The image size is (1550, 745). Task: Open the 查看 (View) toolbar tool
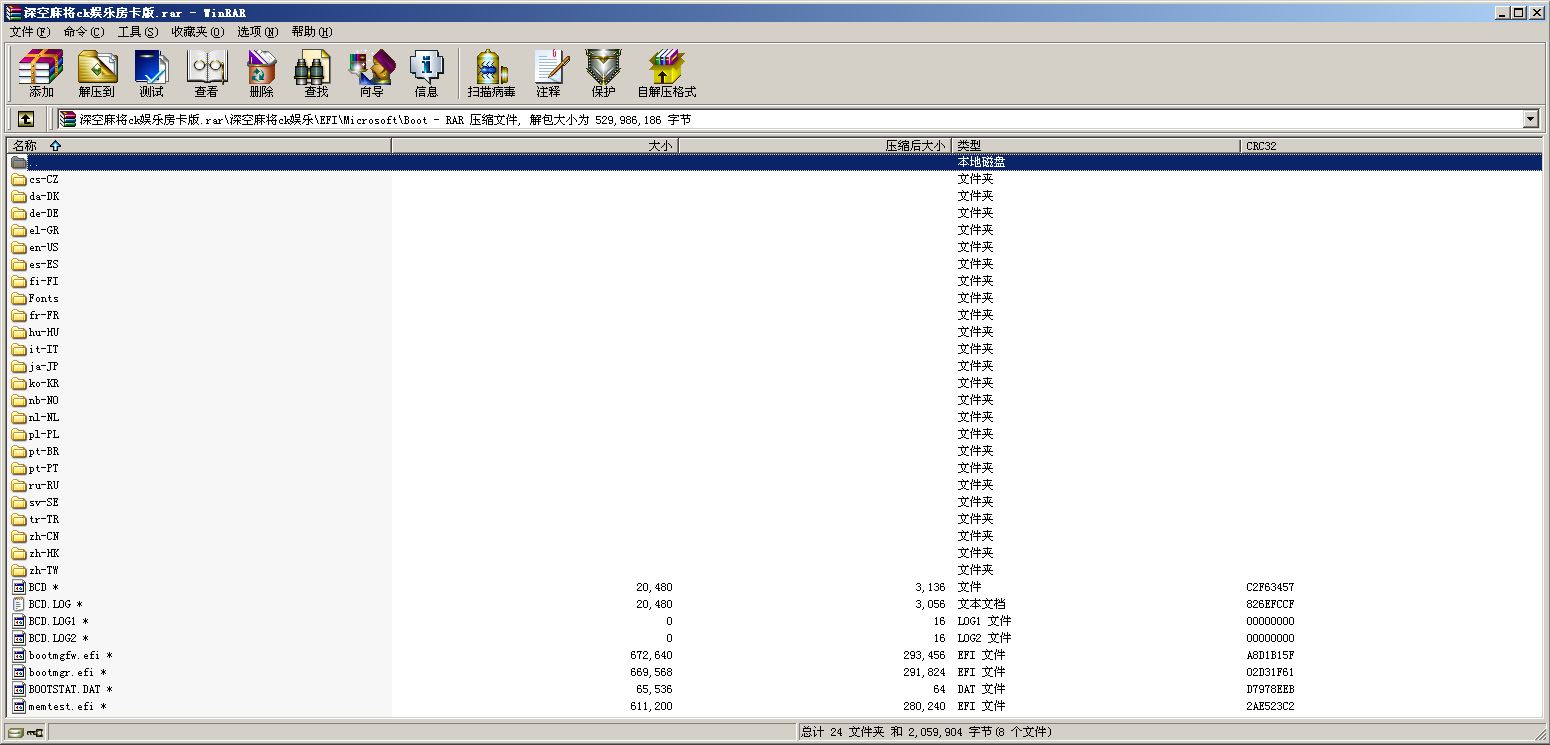(206, 74)
